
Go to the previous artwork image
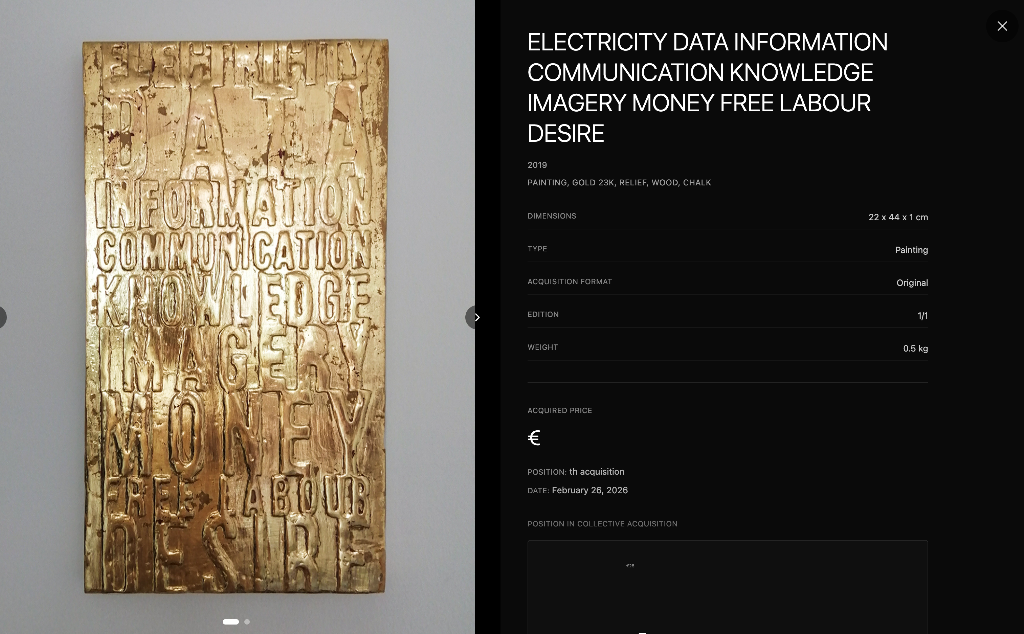[2, 317]
